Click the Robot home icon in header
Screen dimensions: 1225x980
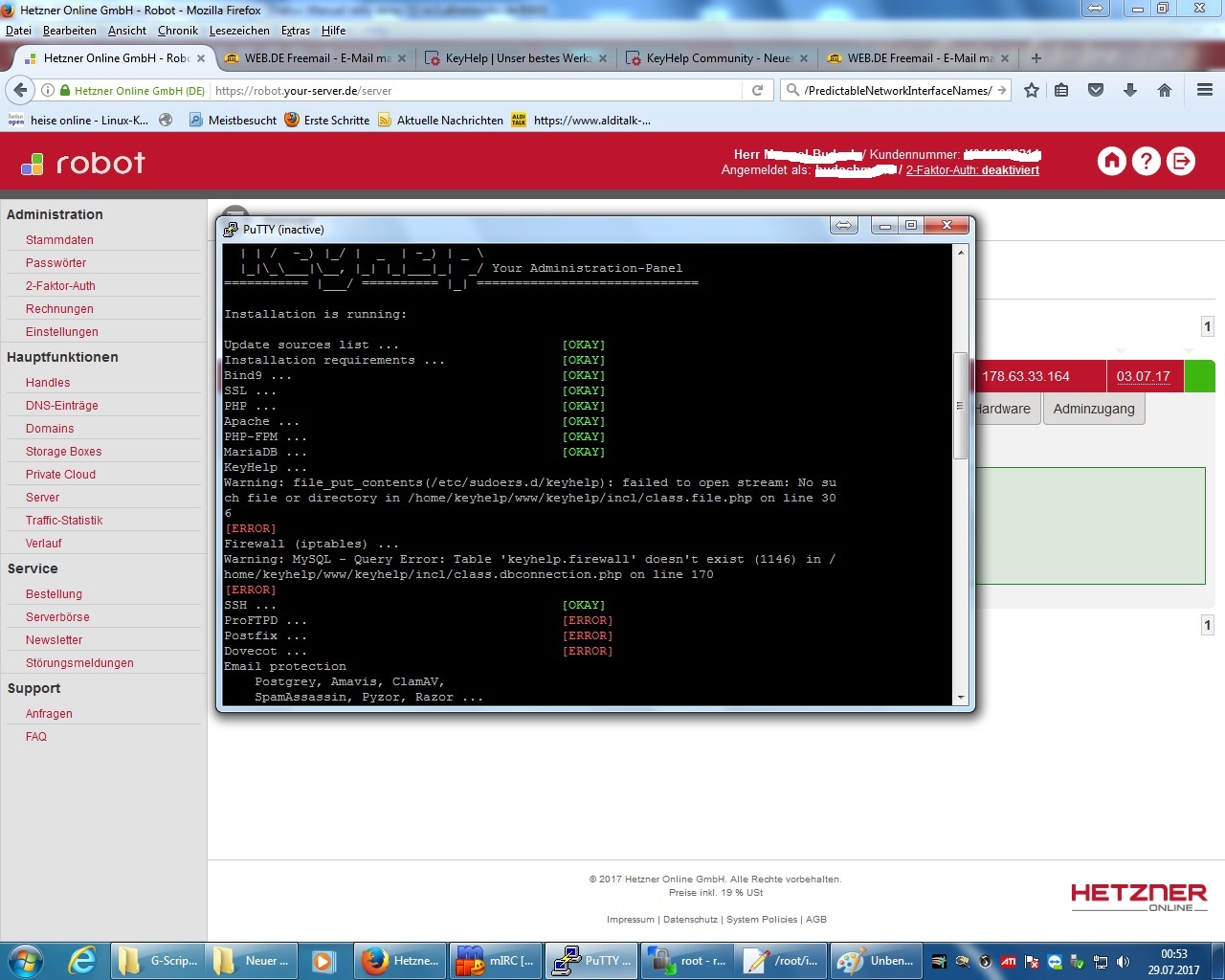point(1111,161)
